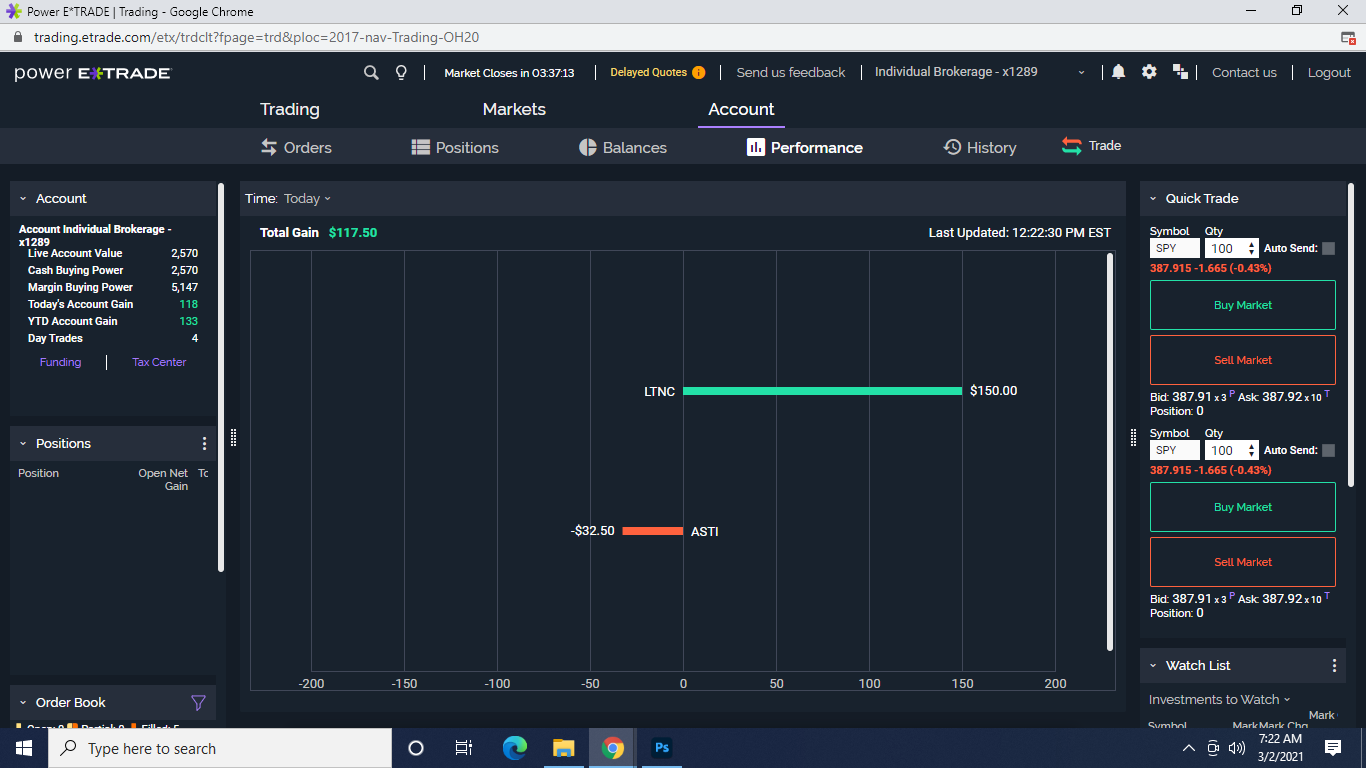Viewport: 1366px width, 768px height.
Task: Click the first Quick Trade Symbol field
Action: point(1174,249)
